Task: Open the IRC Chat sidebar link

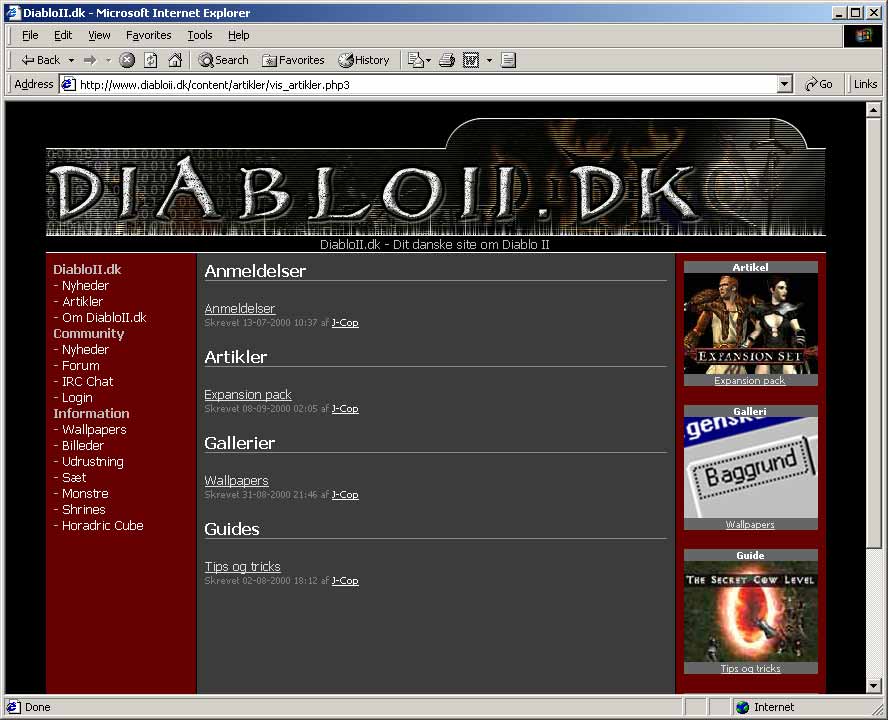Action: click(x=87, y=381)
